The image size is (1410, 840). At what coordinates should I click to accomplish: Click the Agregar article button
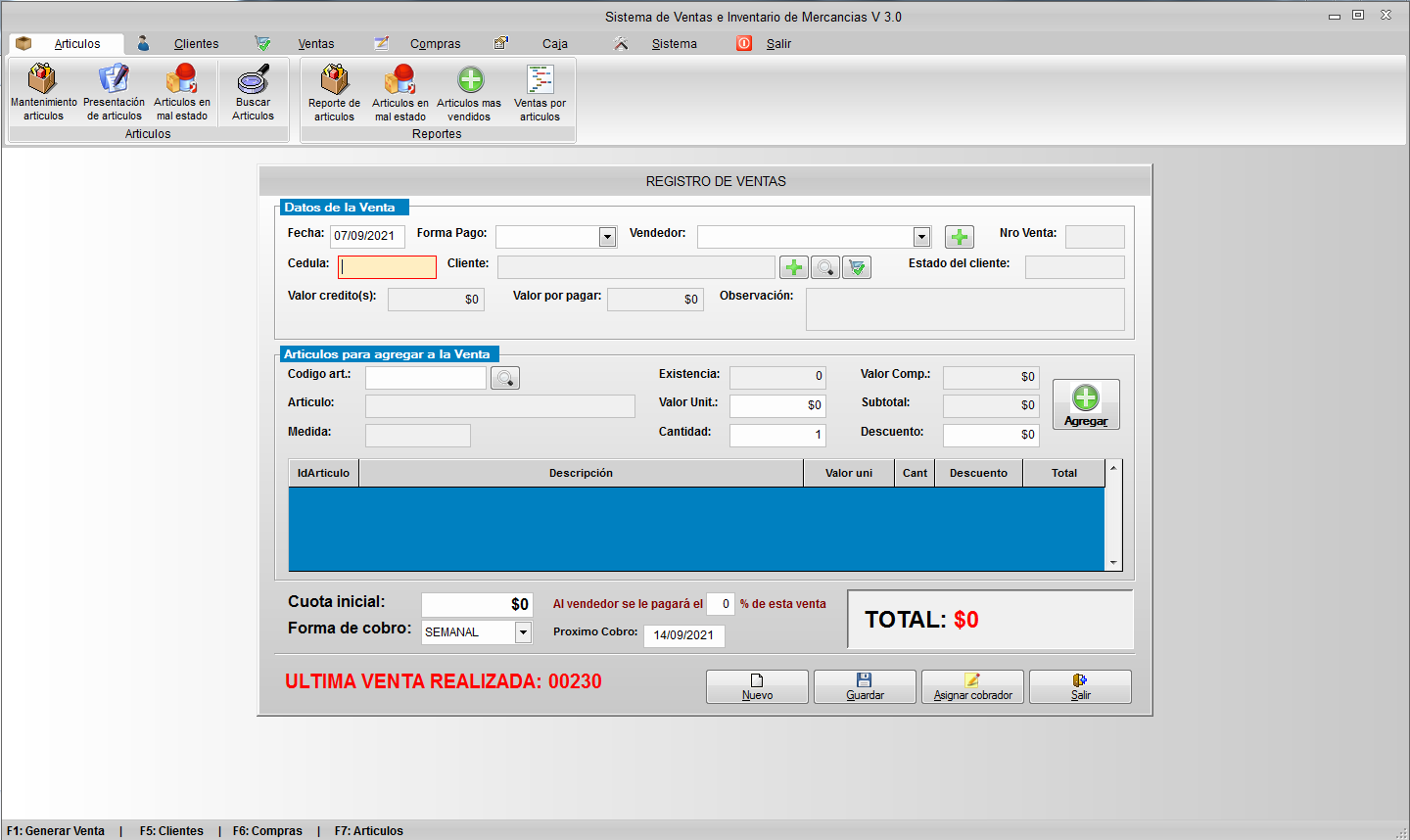1086,404
